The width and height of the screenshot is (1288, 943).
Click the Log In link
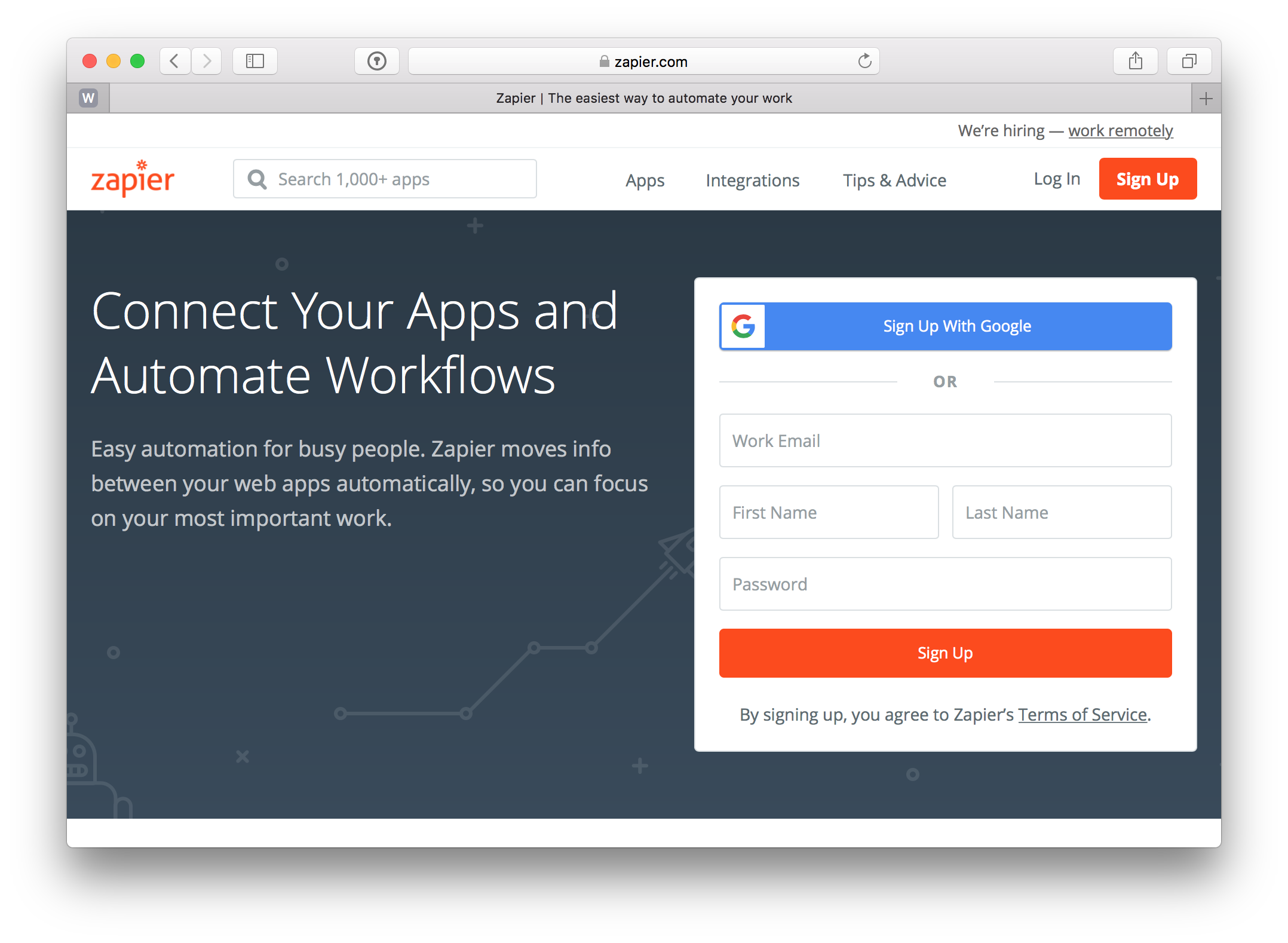[x=1057, y=179]
